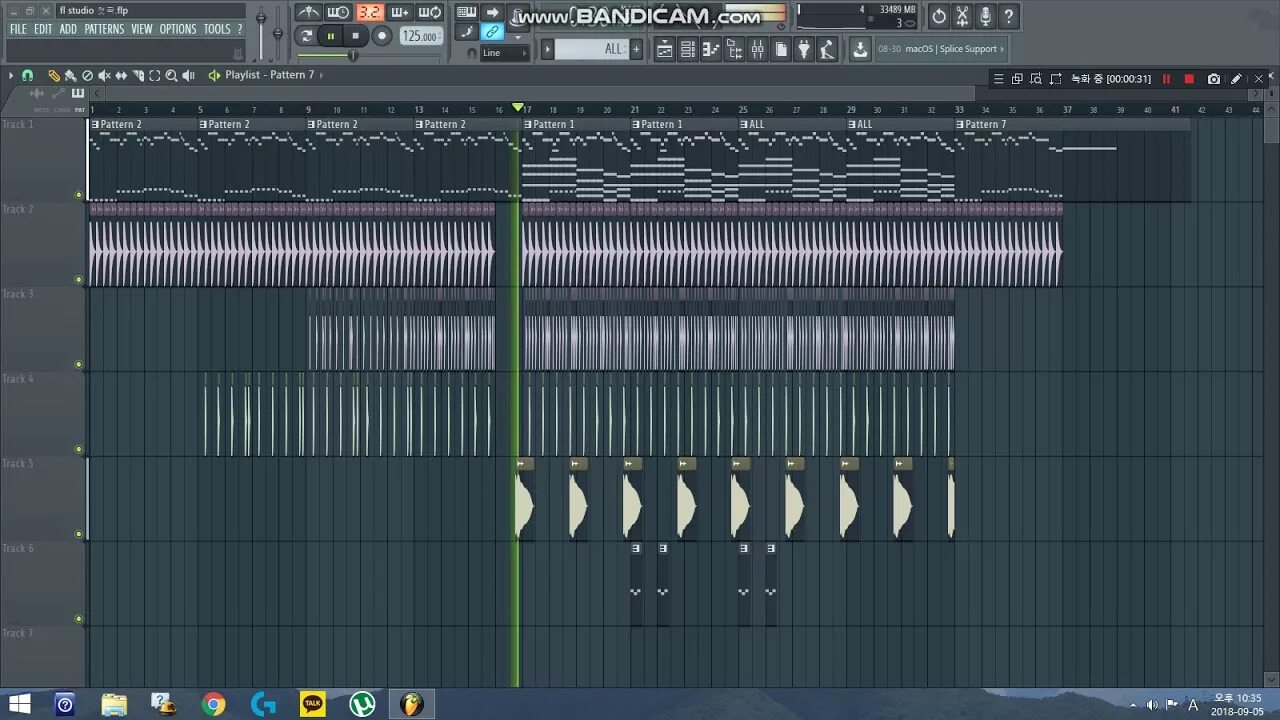Switch pattern/song mode toggle

point(306,36)
